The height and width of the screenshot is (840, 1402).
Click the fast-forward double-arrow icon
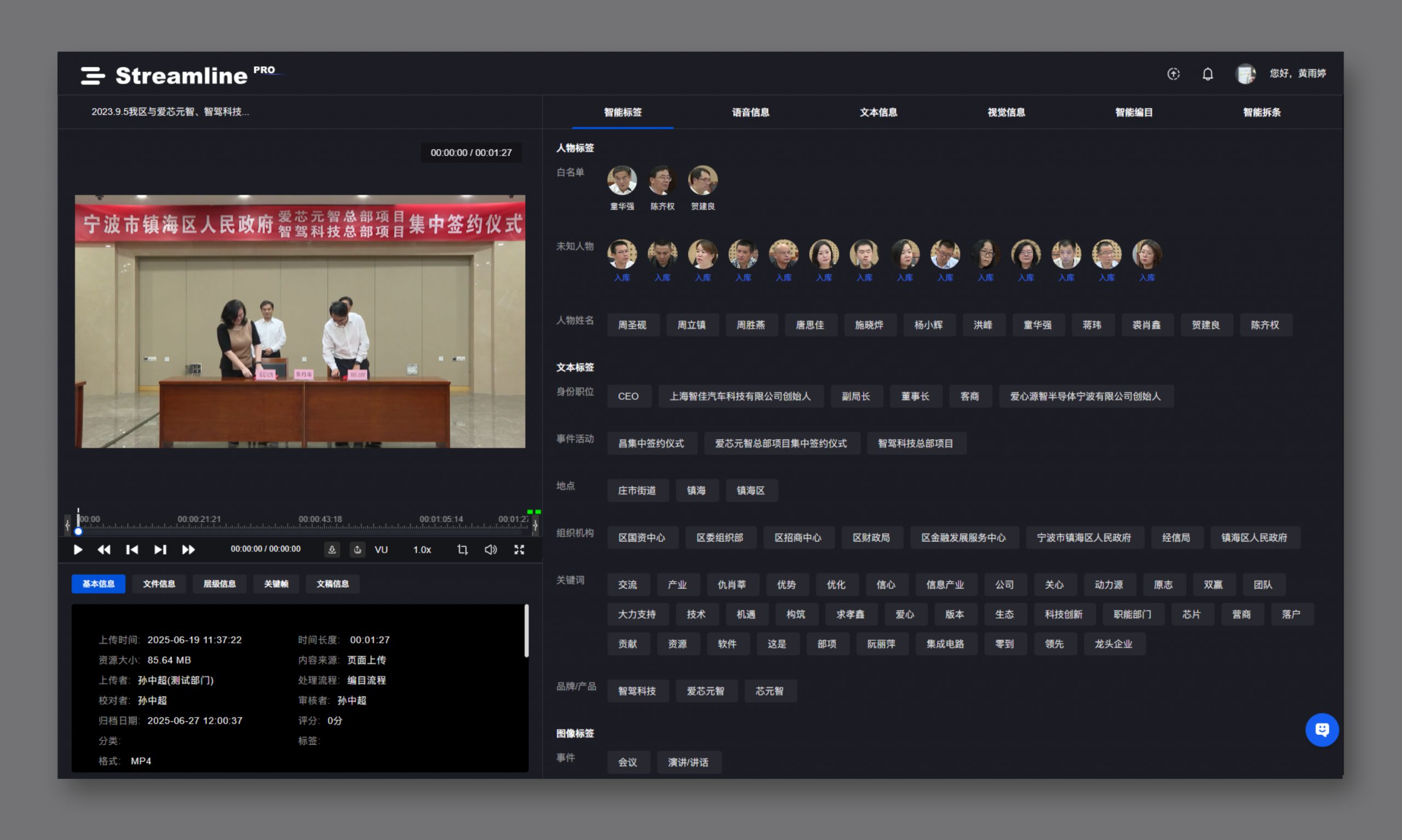[188, 550]
